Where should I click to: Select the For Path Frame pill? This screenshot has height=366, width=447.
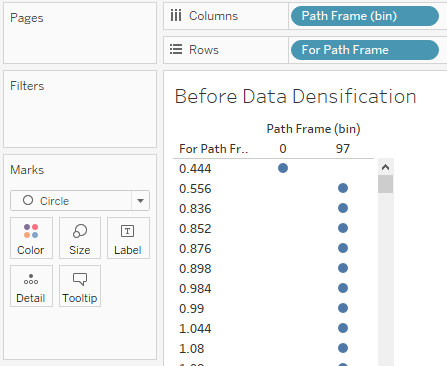click(365, 50)
